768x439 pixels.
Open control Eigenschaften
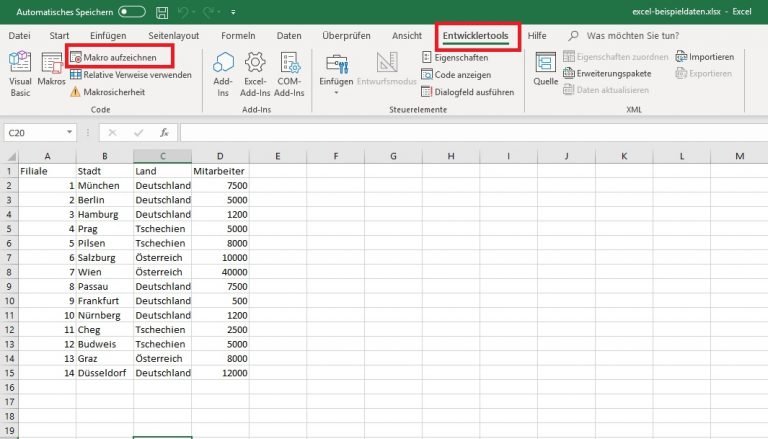click(x=455, y=57)
